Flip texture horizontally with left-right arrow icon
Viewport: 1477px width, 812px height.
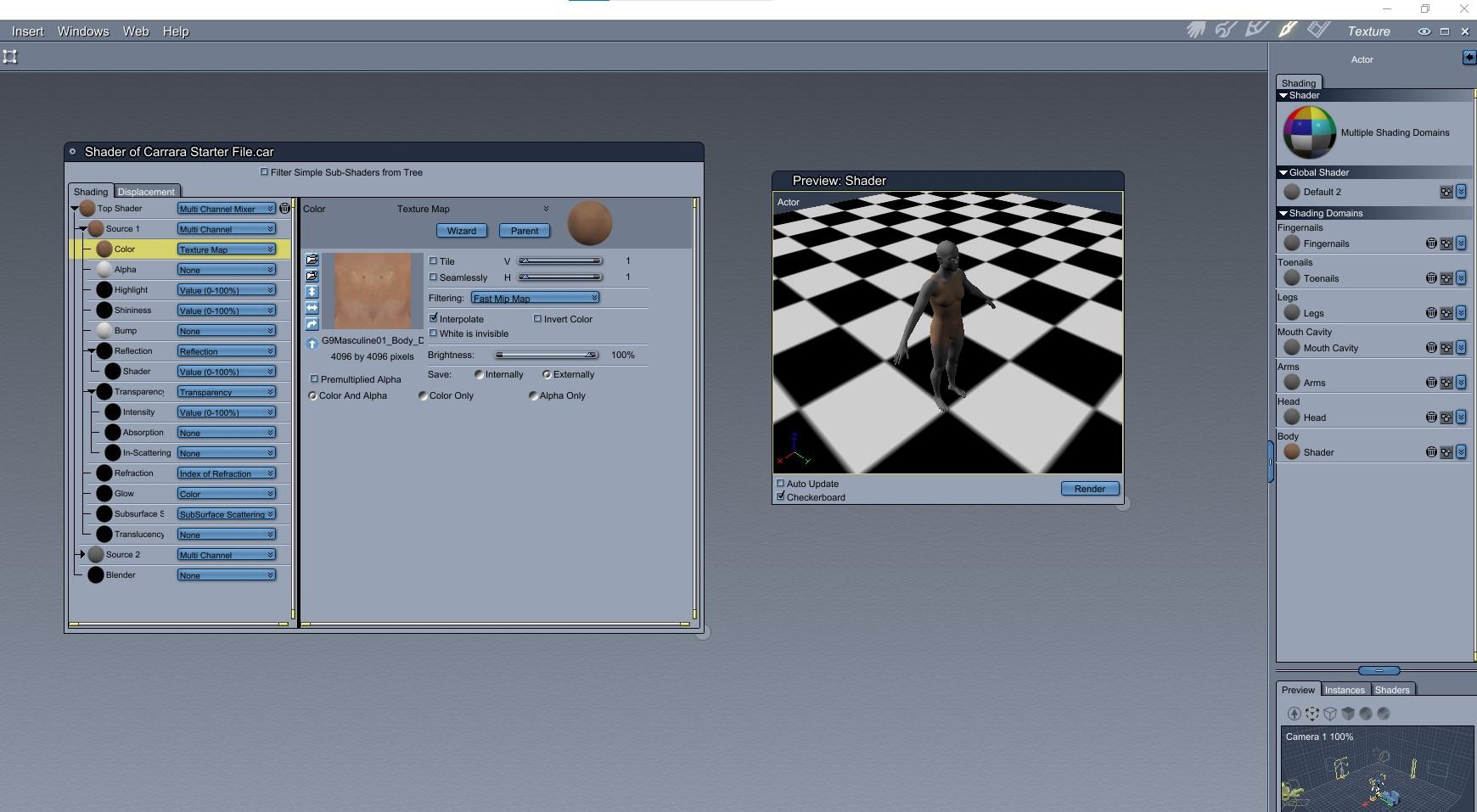tap(312, 308)
